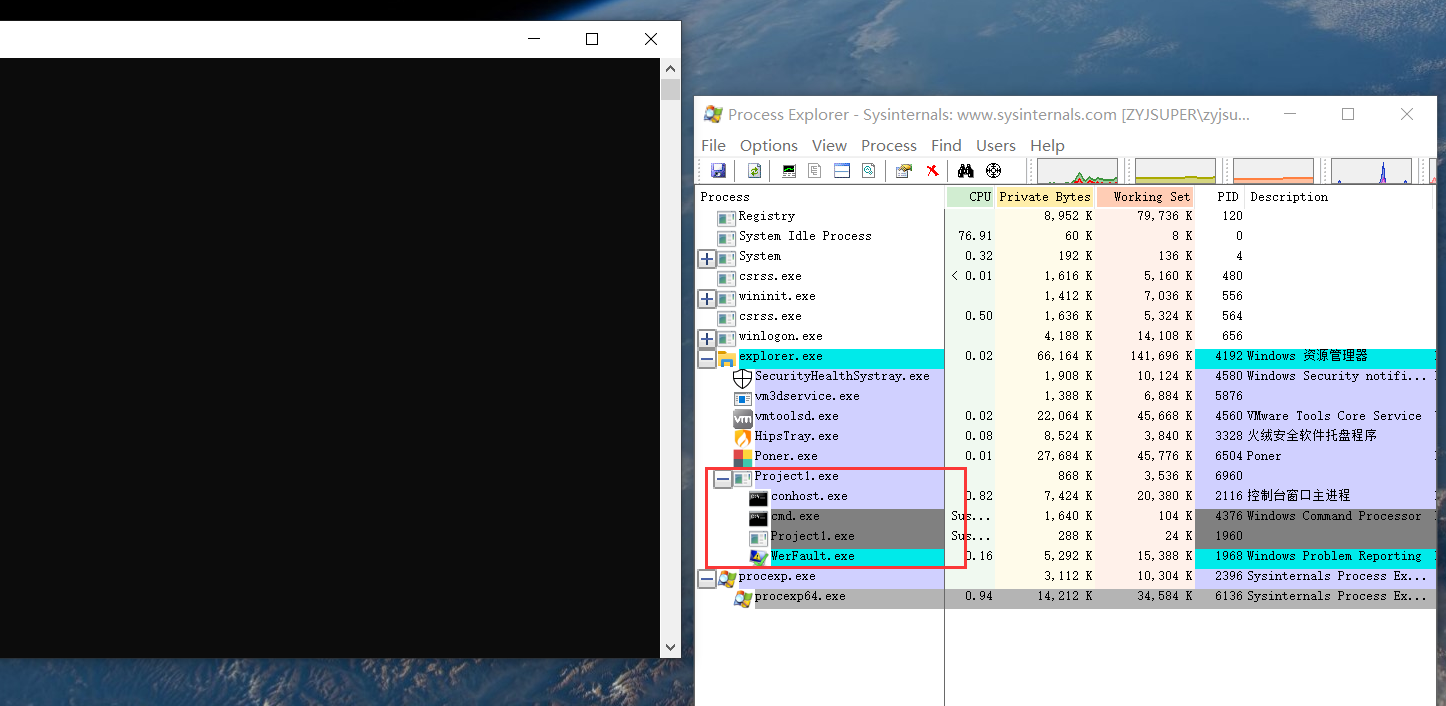Click the conhost.exe console icon
Image resolution: width=1446 pixels, height=706 pixels.
pos(759,497)
